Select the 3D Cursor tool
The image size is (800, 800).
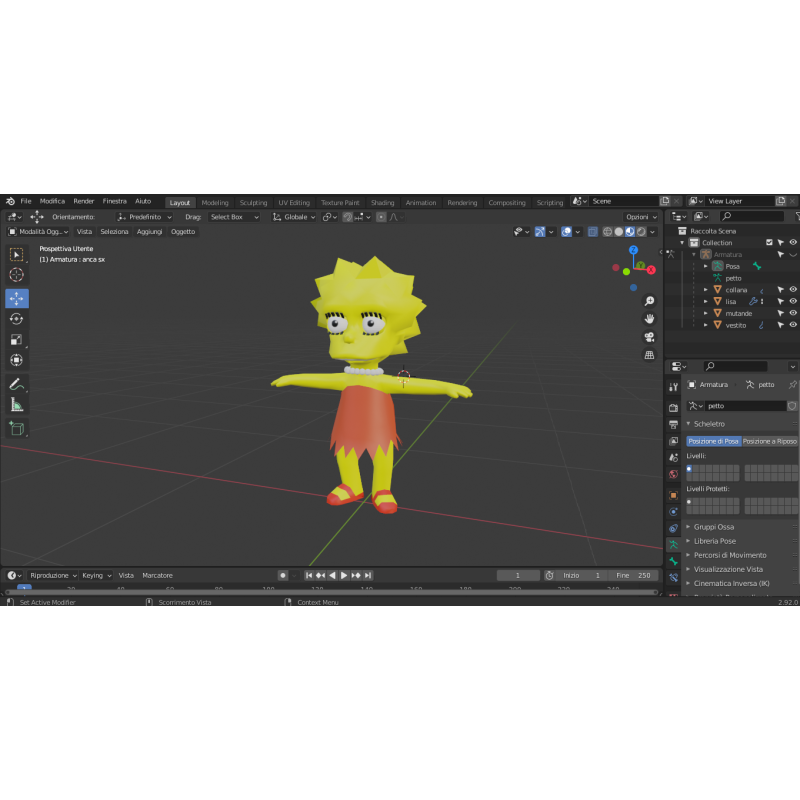coord(16,274)
